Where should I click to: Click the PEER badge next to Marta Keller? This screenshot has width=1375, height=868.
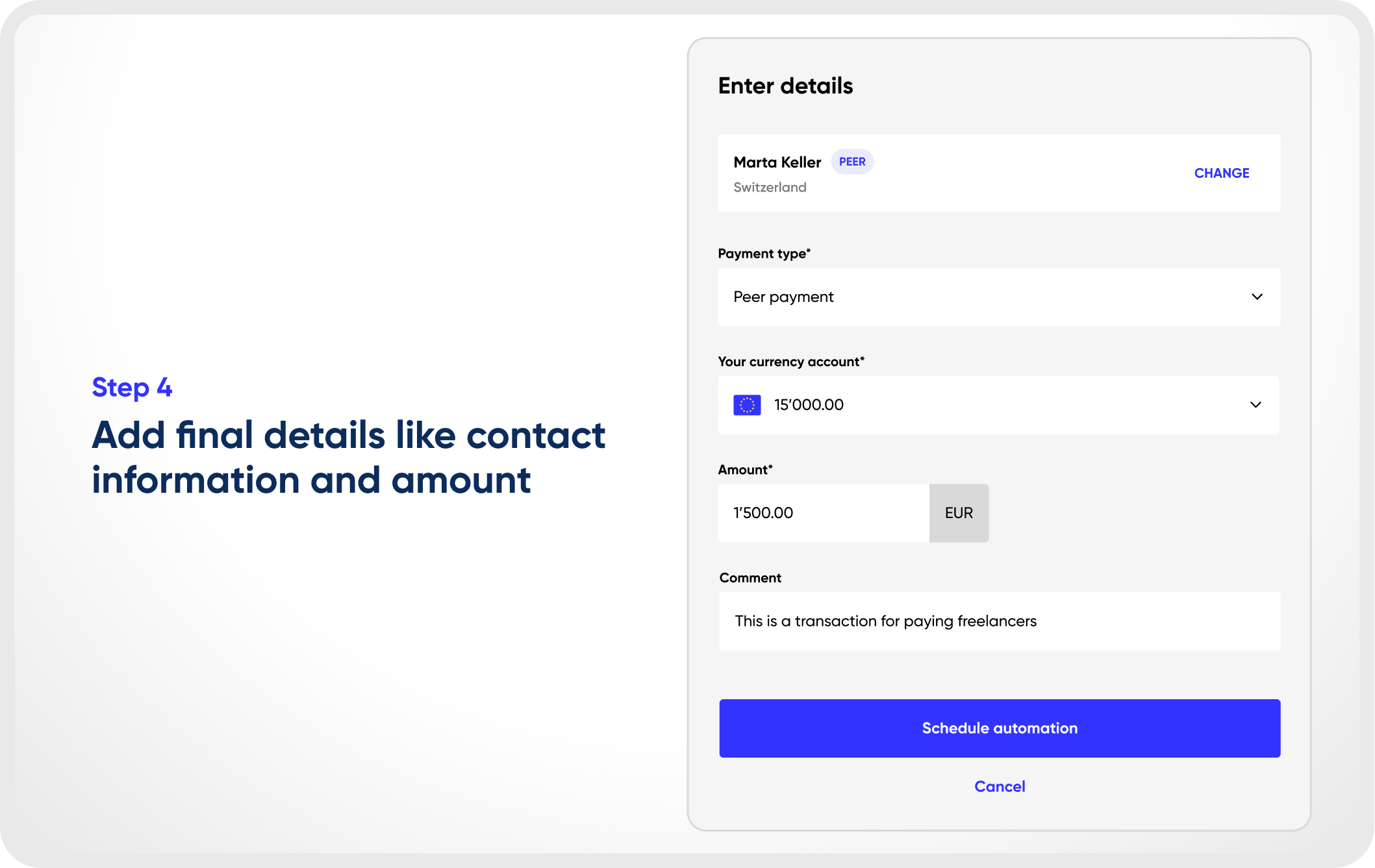click(x=851, y=162)
